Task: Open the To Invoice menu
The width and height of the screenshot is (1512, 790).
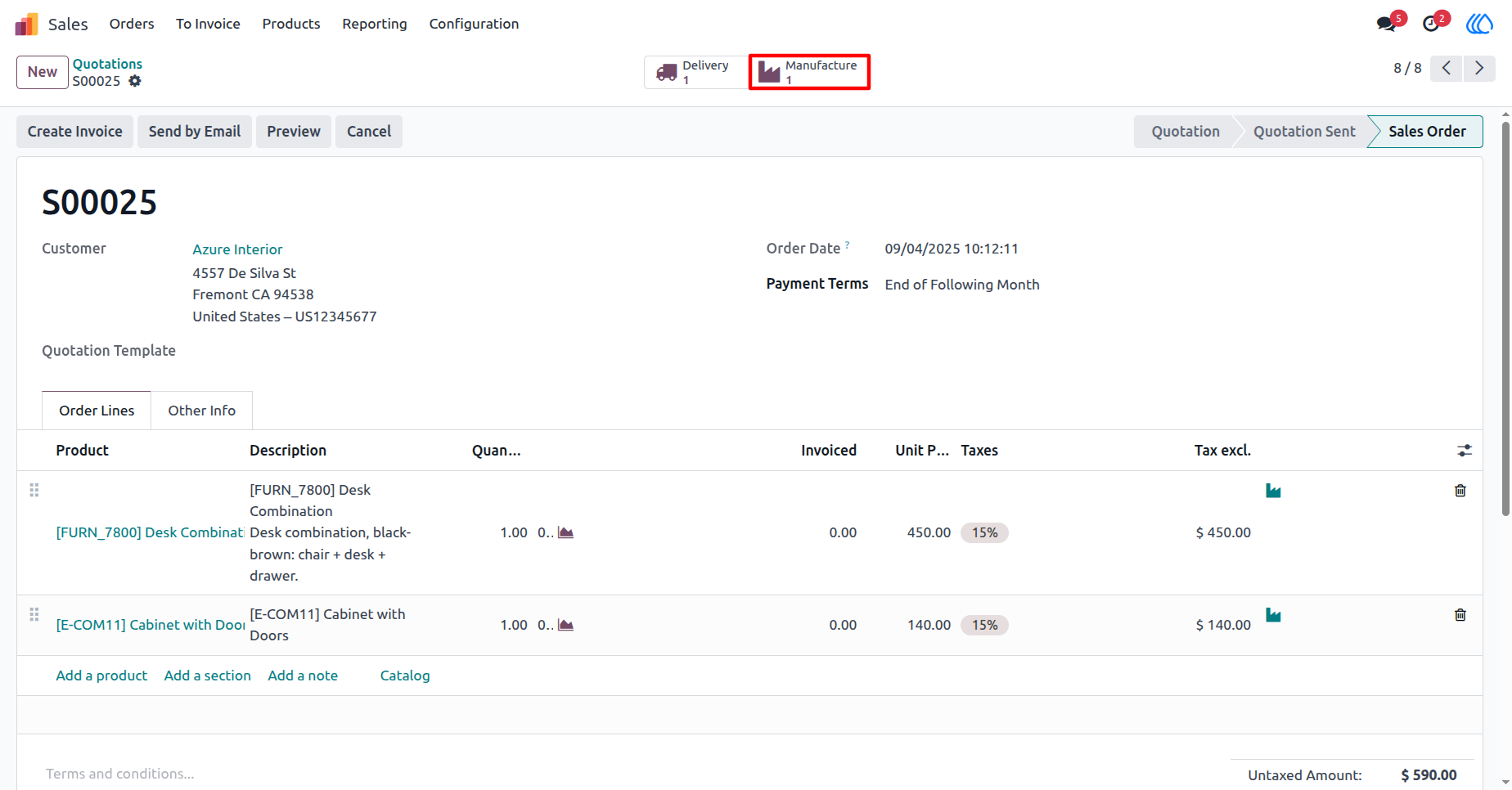Action: click(x=208, y=24)
